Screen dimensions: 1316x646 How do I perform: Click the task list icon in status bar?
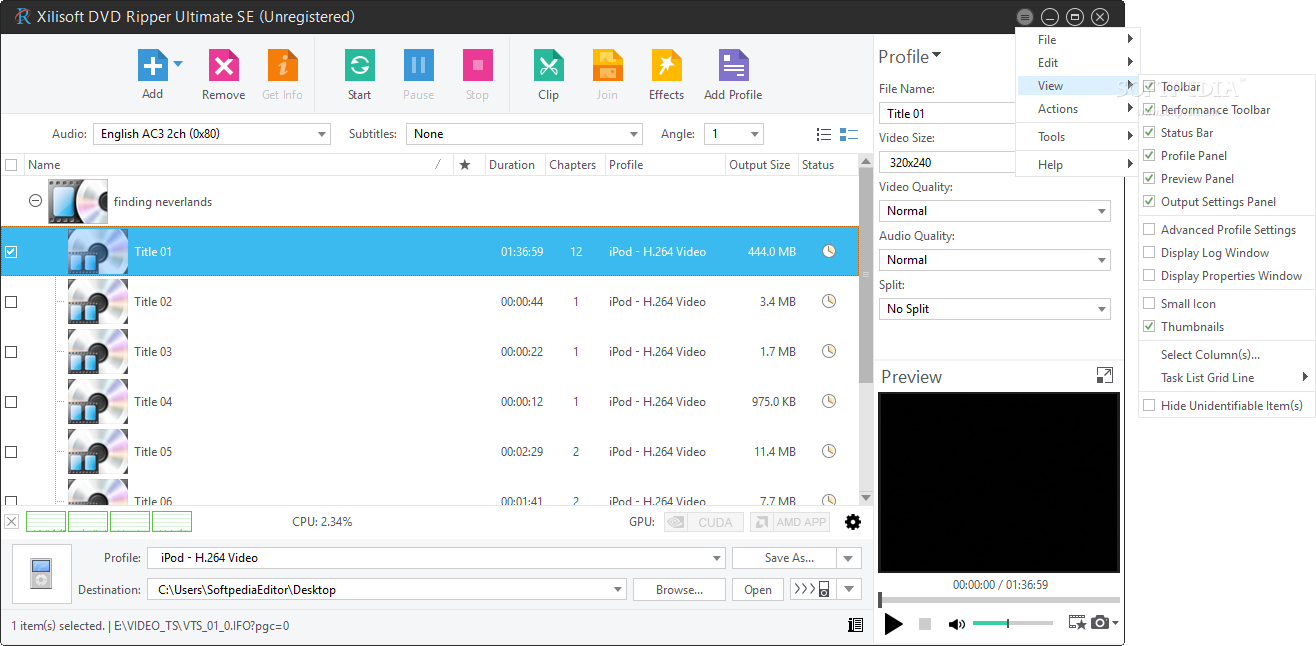coord(855,625)
